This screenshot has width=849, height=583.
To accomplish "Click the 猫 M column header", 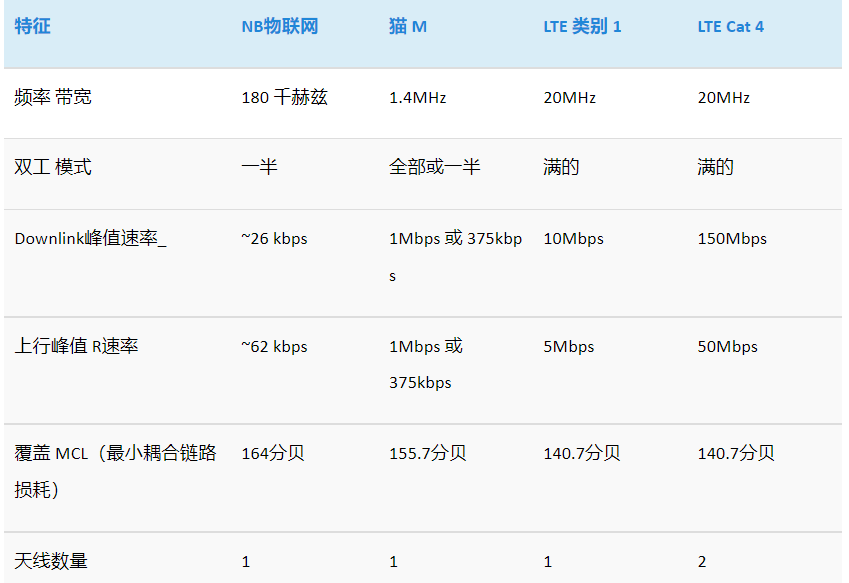I will 407,26.
